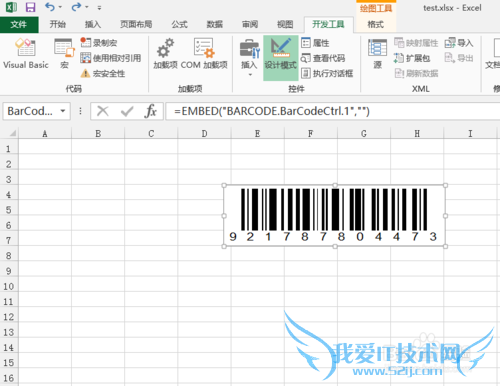Open the XML 源 source pane
This screenshot has height=386, width=500.
pyautogui.click(x=377, y=53)
